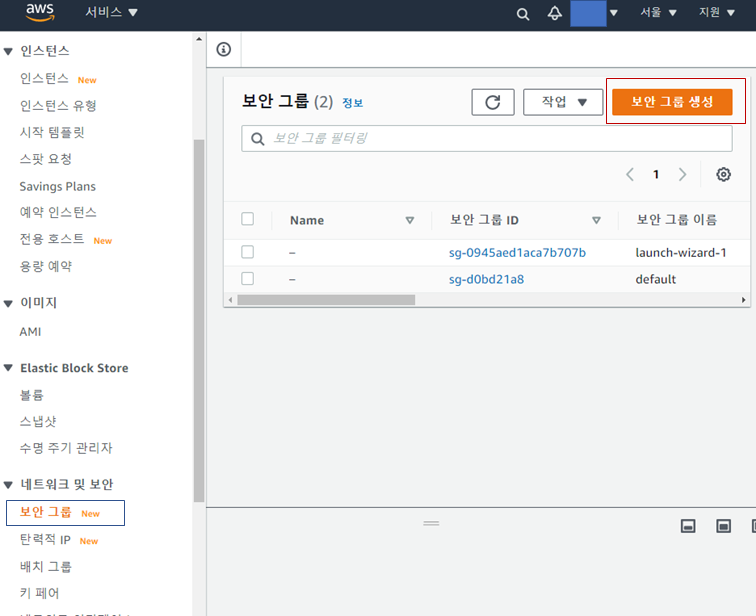Open 예약 인스턴스 in sidebar
This screenshot has width=756, height=616.
tap(58, 212)
